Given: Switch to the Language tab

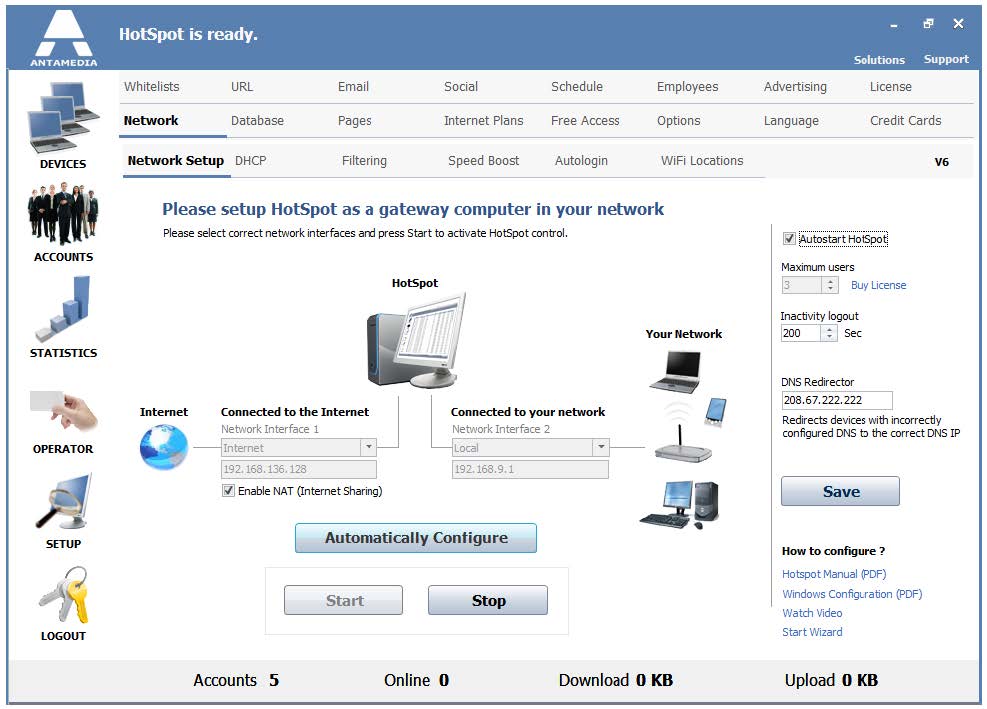Looking at the screenshot, I should (x=791, y=121).
